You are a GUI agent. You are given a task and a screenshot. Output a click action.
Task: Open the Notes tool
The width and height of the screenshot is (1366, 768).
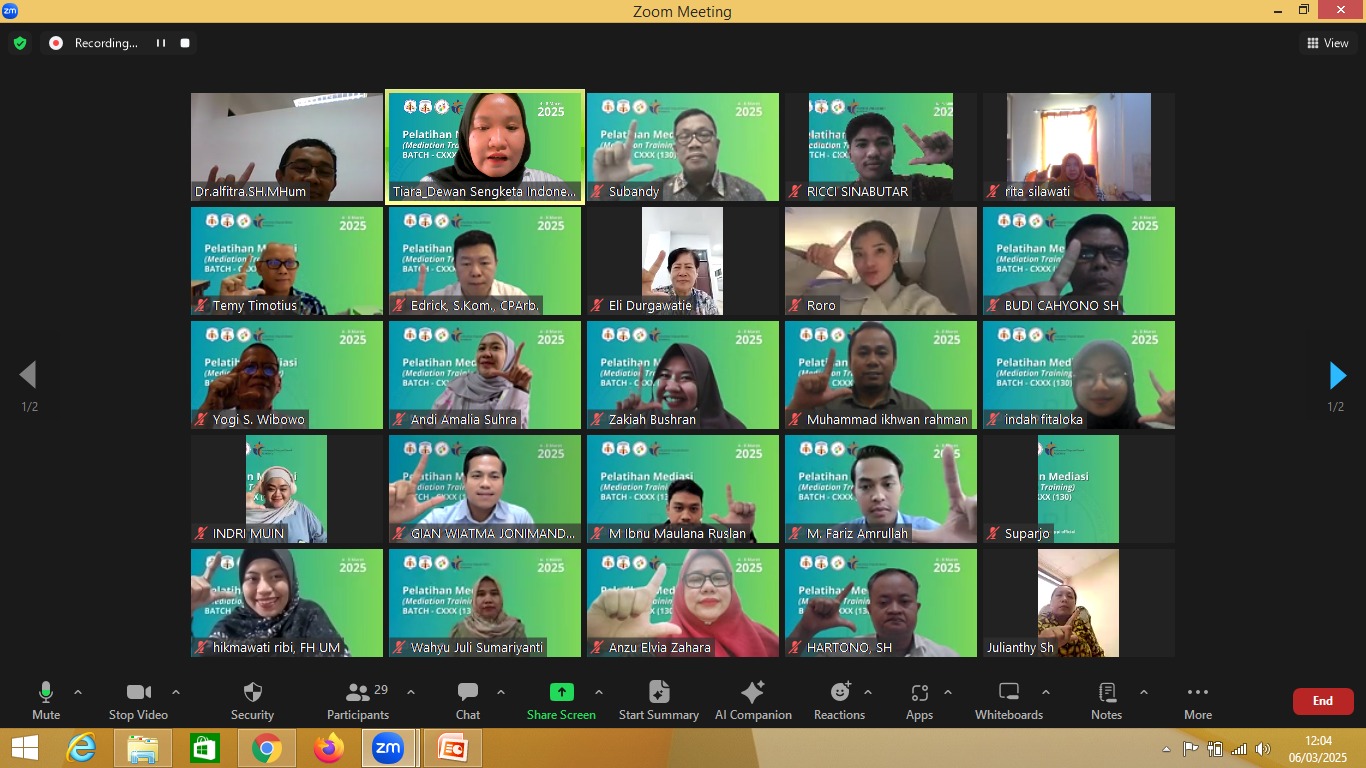pos(1106,700)
